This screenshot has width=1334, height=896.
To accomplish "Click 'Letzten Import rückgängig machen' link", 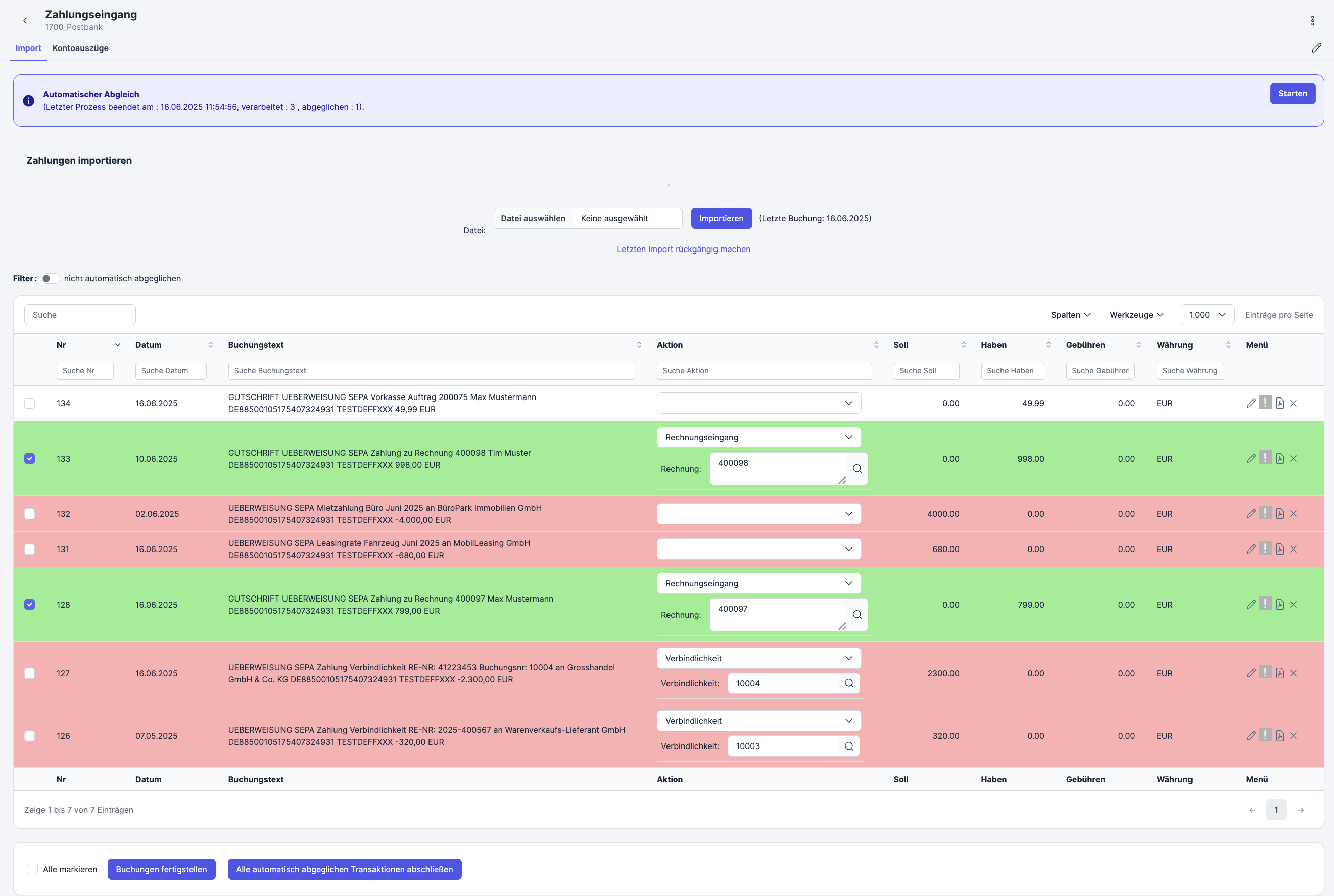I will 683,249.
